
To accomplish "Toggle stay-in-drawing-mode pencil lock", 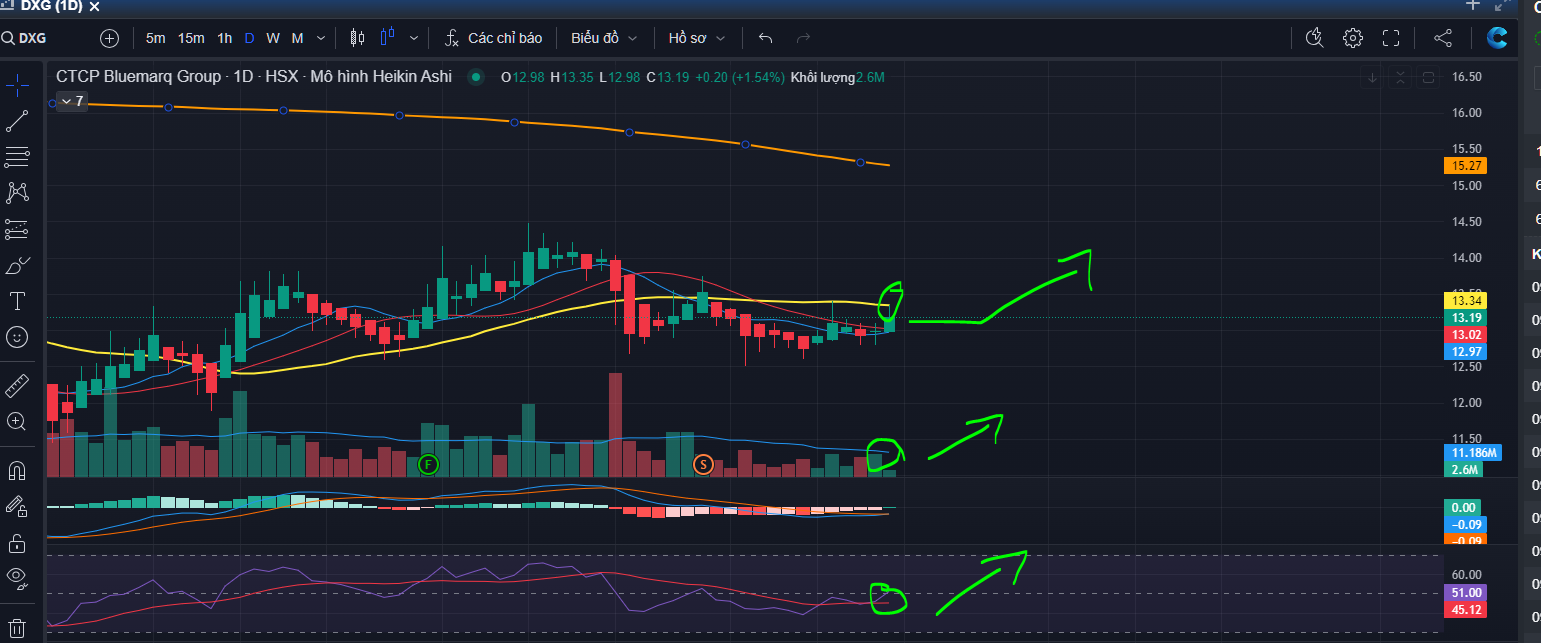I will [17, 506].
